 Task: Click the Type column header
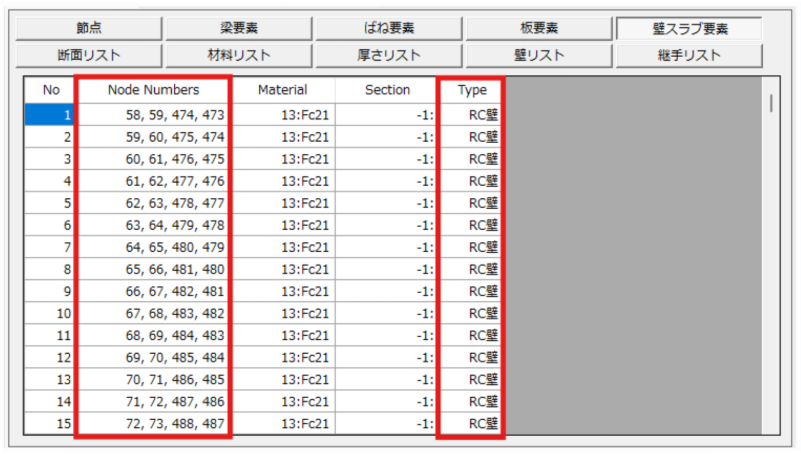471,90
